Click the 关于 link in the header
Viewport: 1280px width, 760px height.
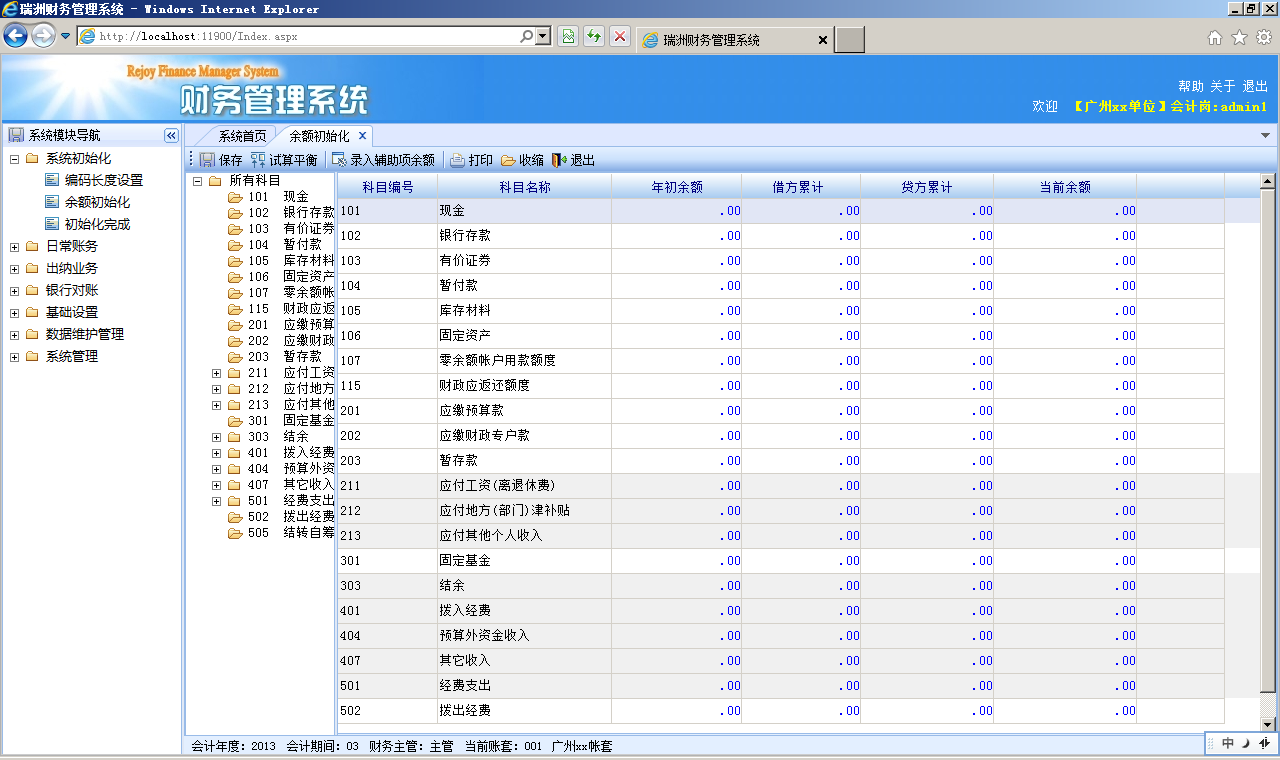pyautogui.click(x=1223, y=86)
